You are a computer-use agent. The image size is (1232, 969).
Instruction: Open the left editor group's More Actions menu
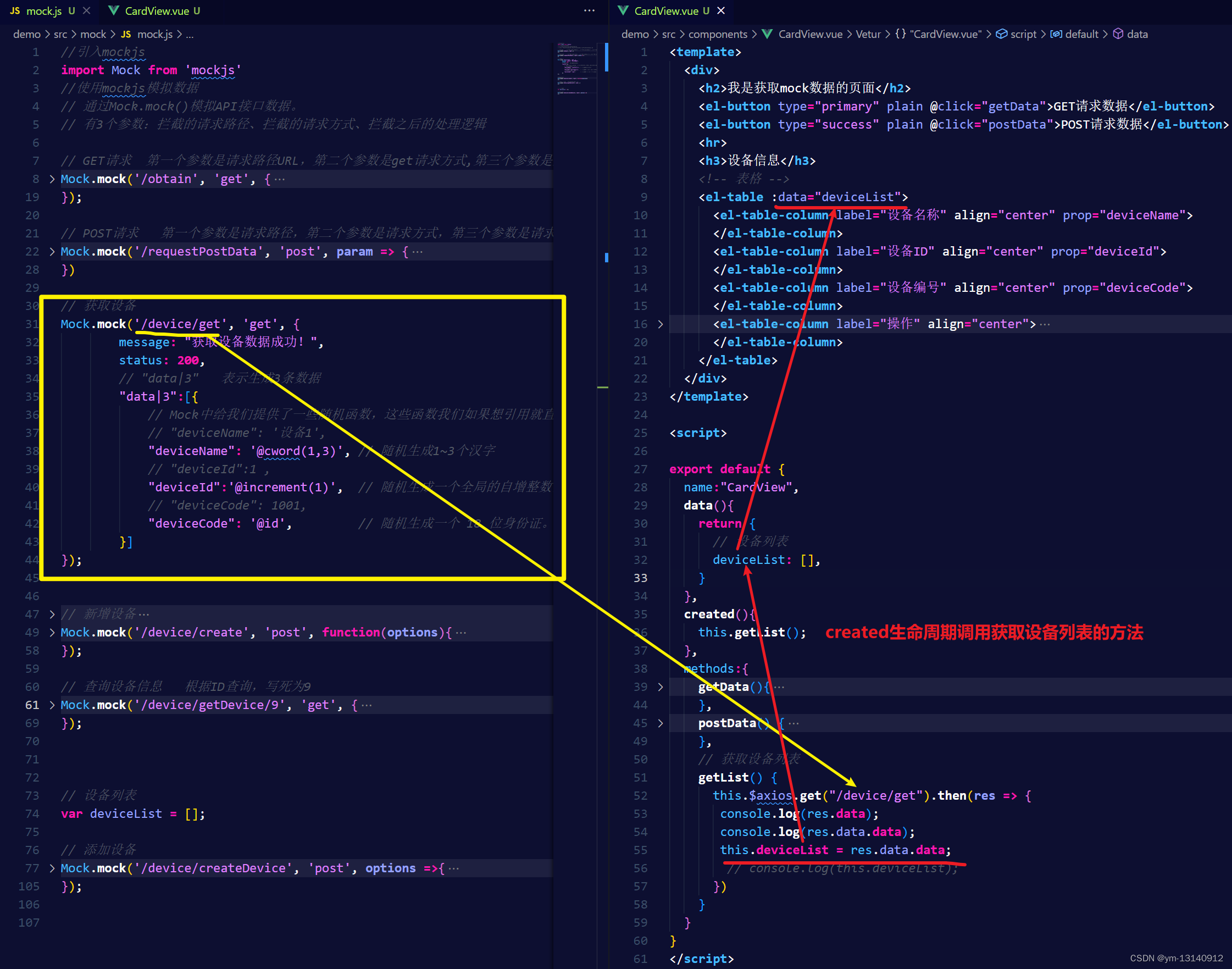click(x=589, y=11)
